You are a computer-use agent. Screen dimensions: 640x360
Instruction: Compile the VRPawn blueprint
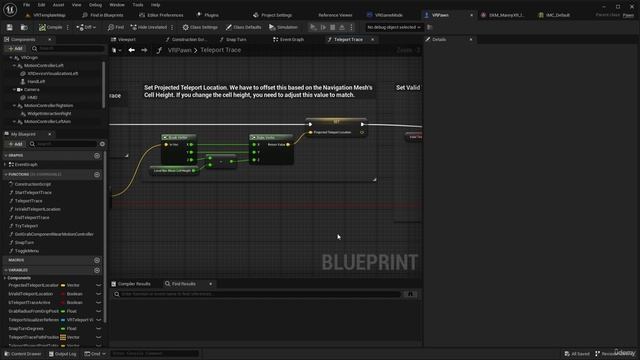(51, 27)
